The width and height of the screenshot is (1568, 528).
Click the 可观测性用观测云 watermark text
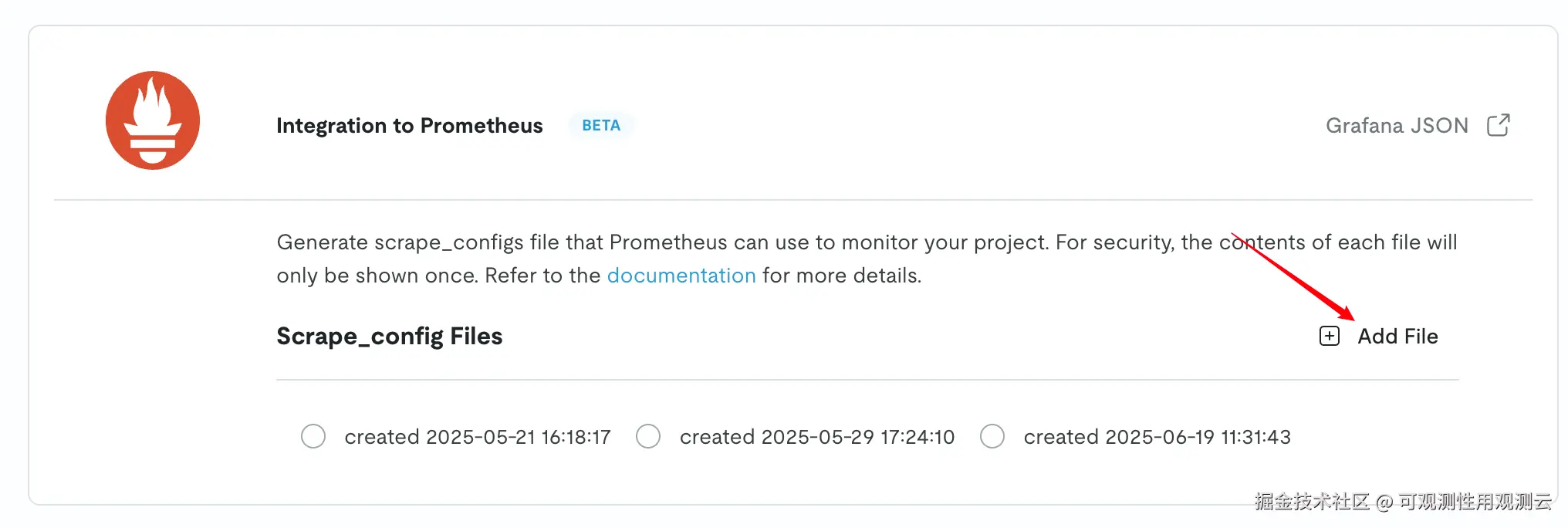click(1475, 502)
